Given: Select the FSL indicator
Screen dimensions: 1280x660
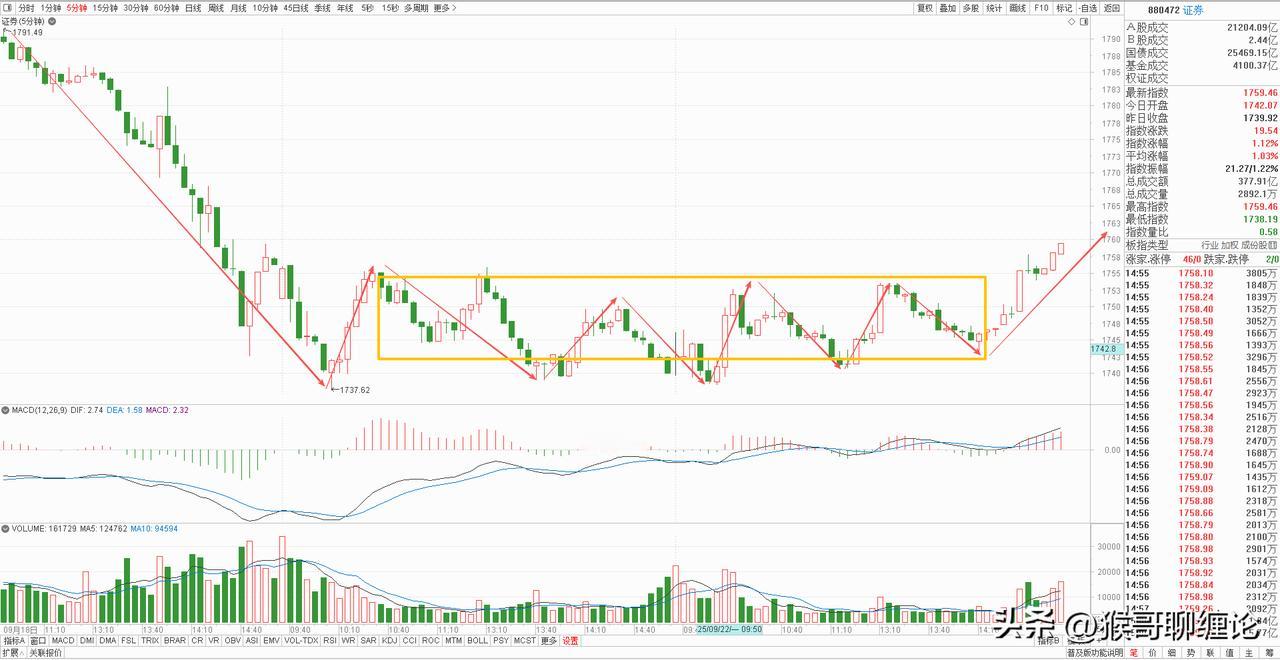Looking at the screenshot, I should tap(128, 641).
